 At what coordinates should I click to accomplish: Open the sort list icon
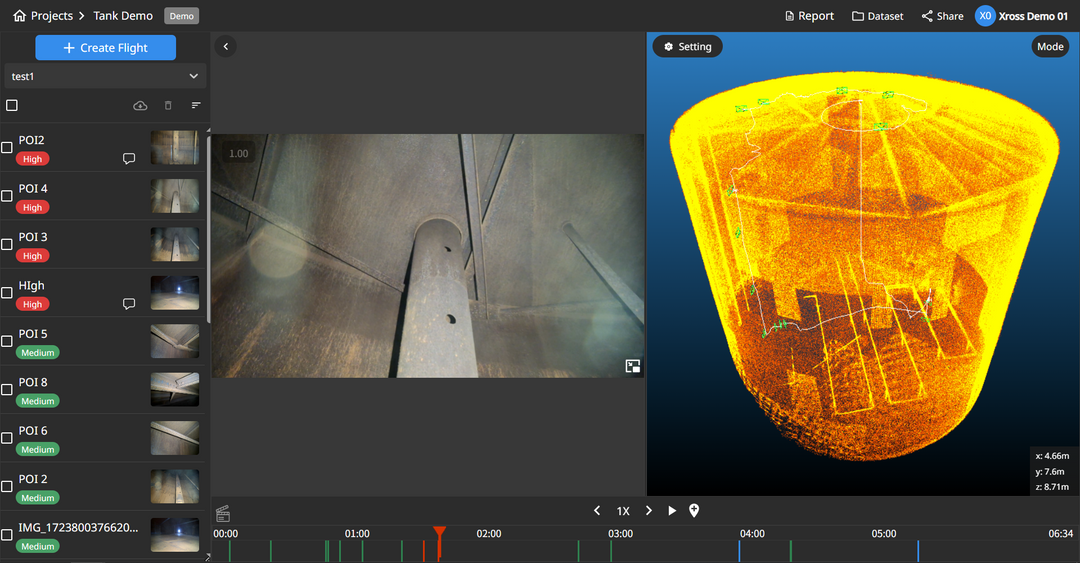click(x=196, y=106)
